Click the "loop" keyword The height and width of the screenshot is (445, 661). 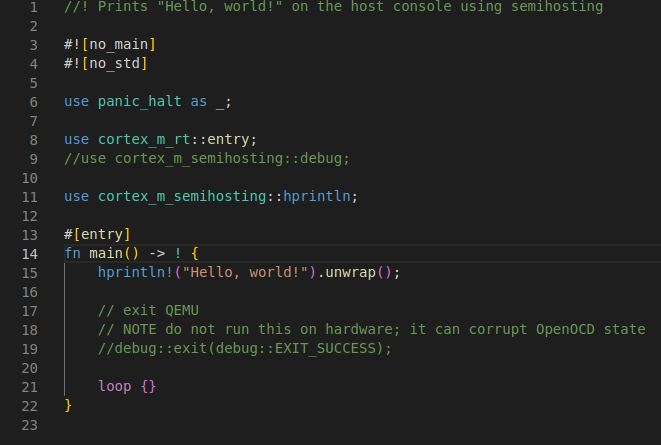click(x=114, y=386)
